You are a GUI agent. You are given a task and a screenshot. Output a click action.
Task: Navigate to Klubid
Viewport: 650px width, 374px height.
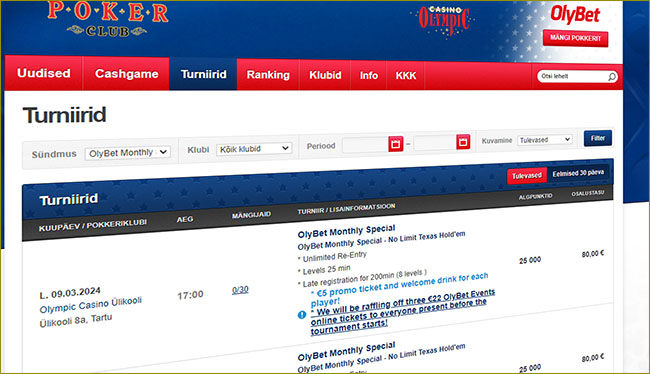click(325, 75)
